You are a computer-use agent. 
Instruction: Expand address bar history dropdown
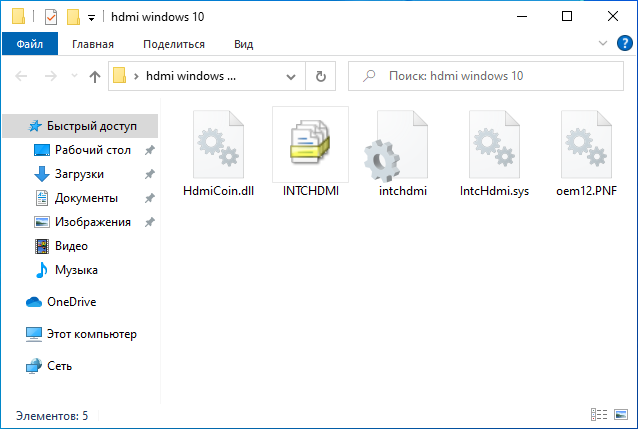(x=291, y=77)
